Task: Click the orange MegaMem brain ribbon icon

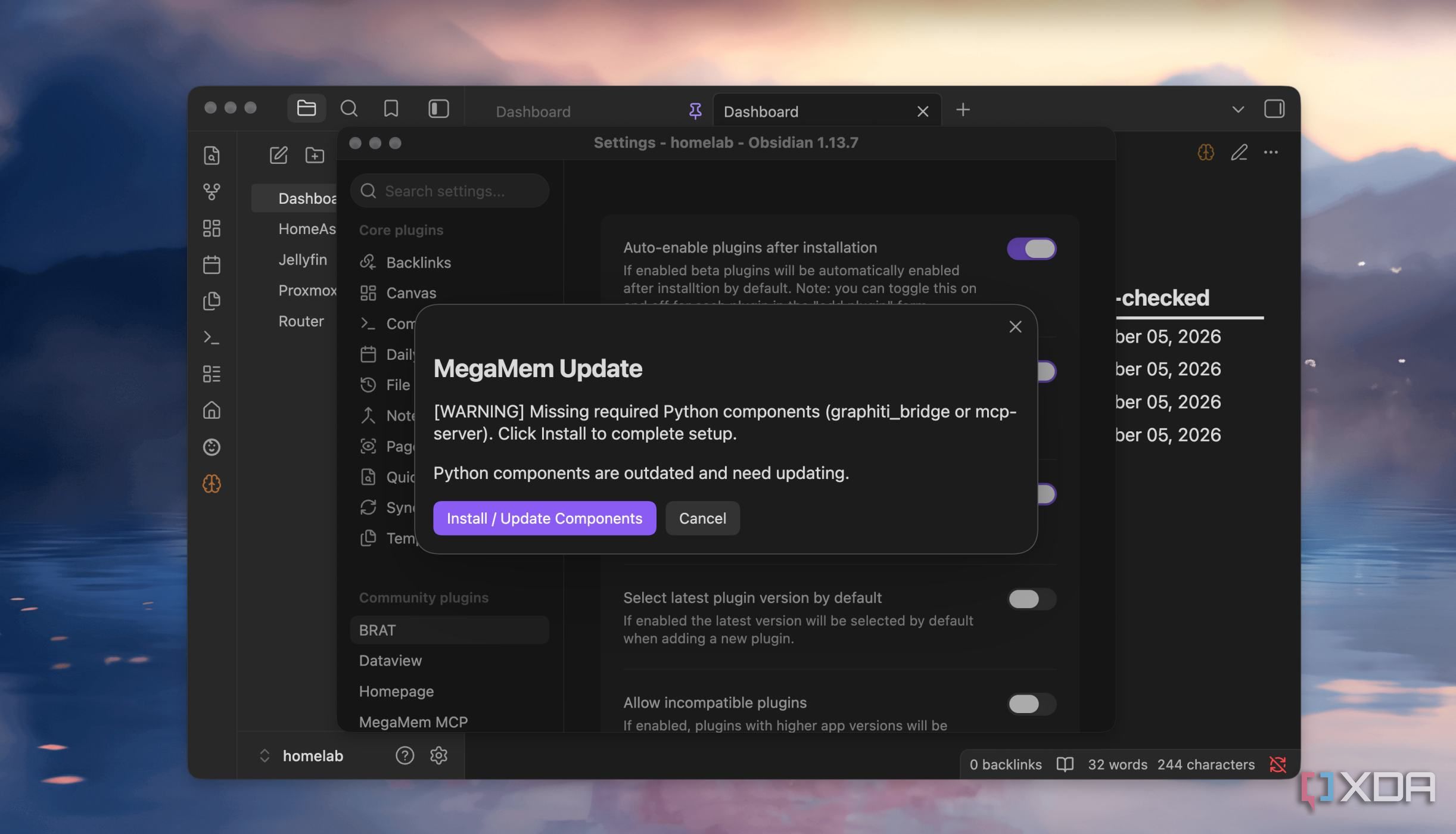Action: pyautogui.click(x=211, y=484)
